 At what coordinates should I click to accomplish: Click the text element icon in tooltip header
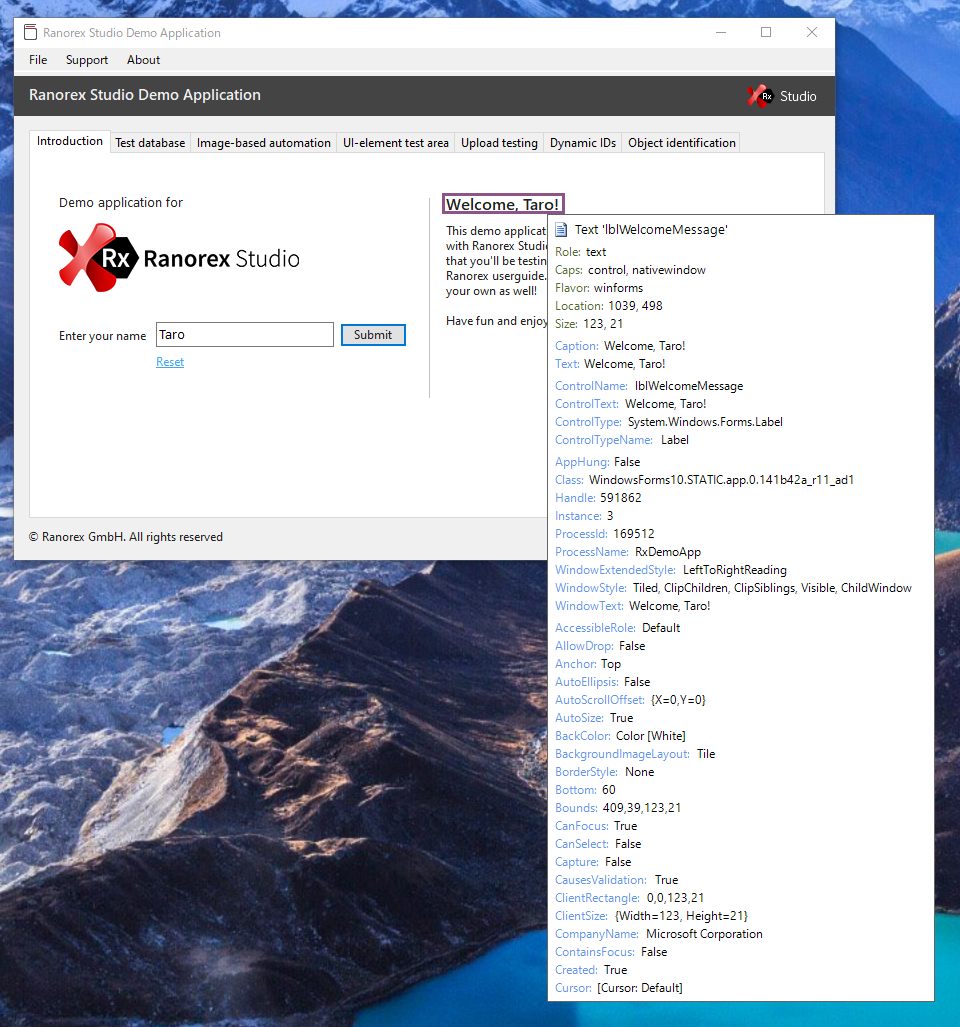[x=561, y=229]
